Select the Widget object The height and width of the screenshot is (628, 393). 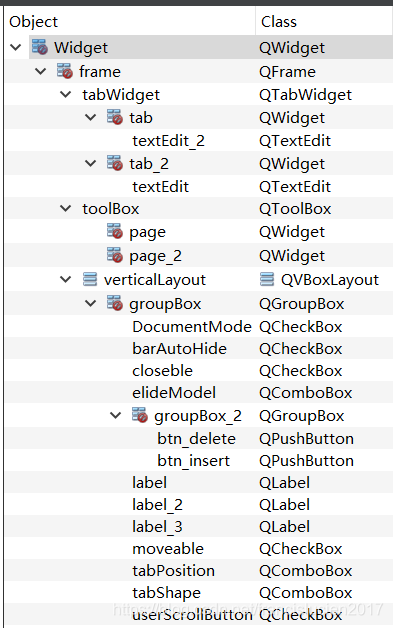click(x=81, y=48)
